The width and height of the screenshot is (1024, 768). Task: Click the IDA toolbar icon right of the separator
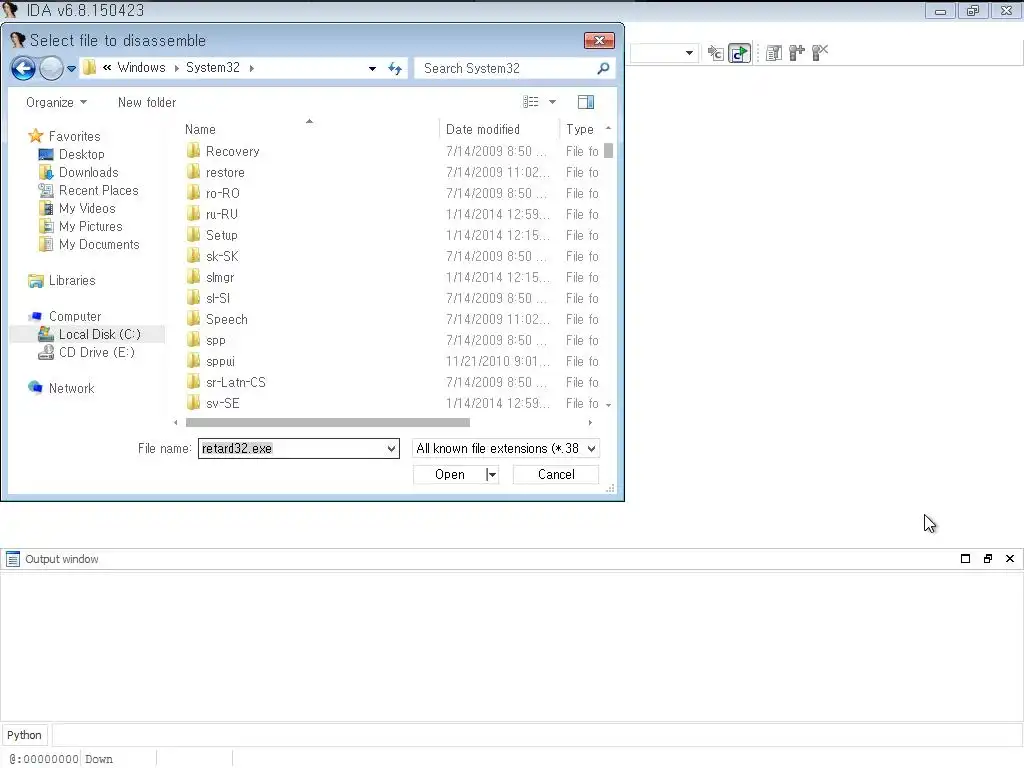pyautogui.click(x=774, y=53)
